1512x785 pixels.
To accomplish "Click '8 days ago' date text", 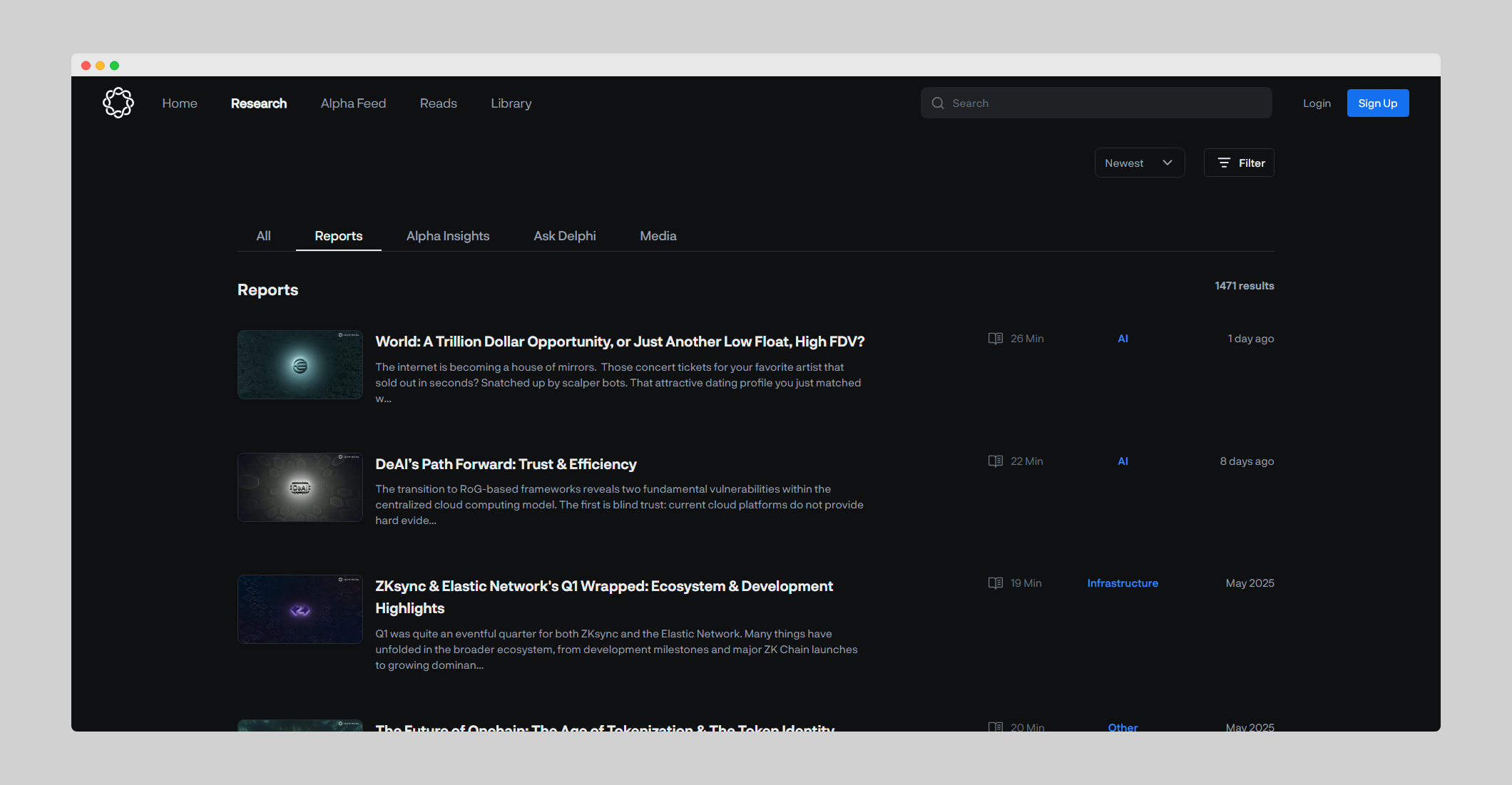I will pyautogui.click(x=1247, y=461).
